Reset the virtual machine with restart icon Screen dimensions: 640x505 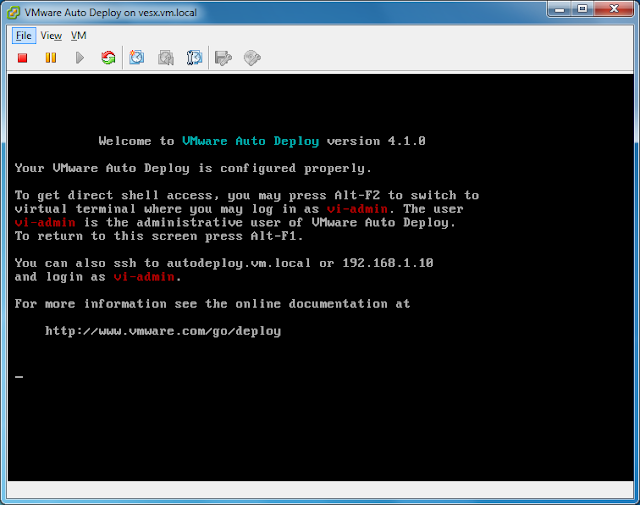[x=108, y=58]
